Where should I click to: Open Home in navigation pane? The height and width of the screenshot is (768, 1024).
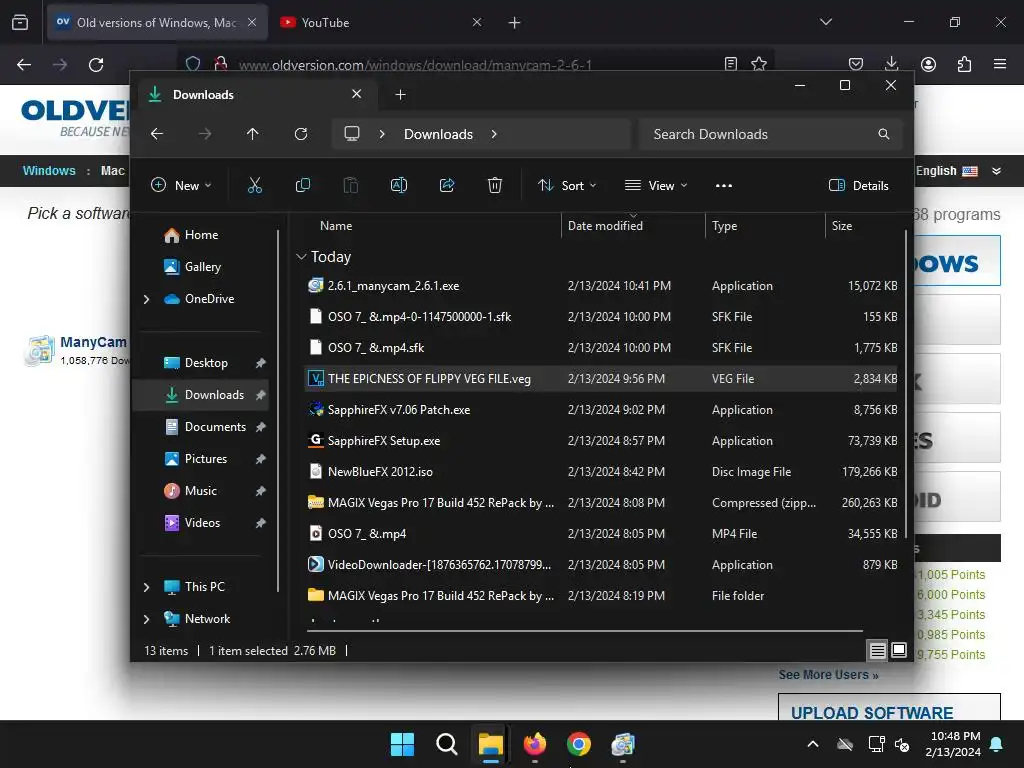point(202,235)
